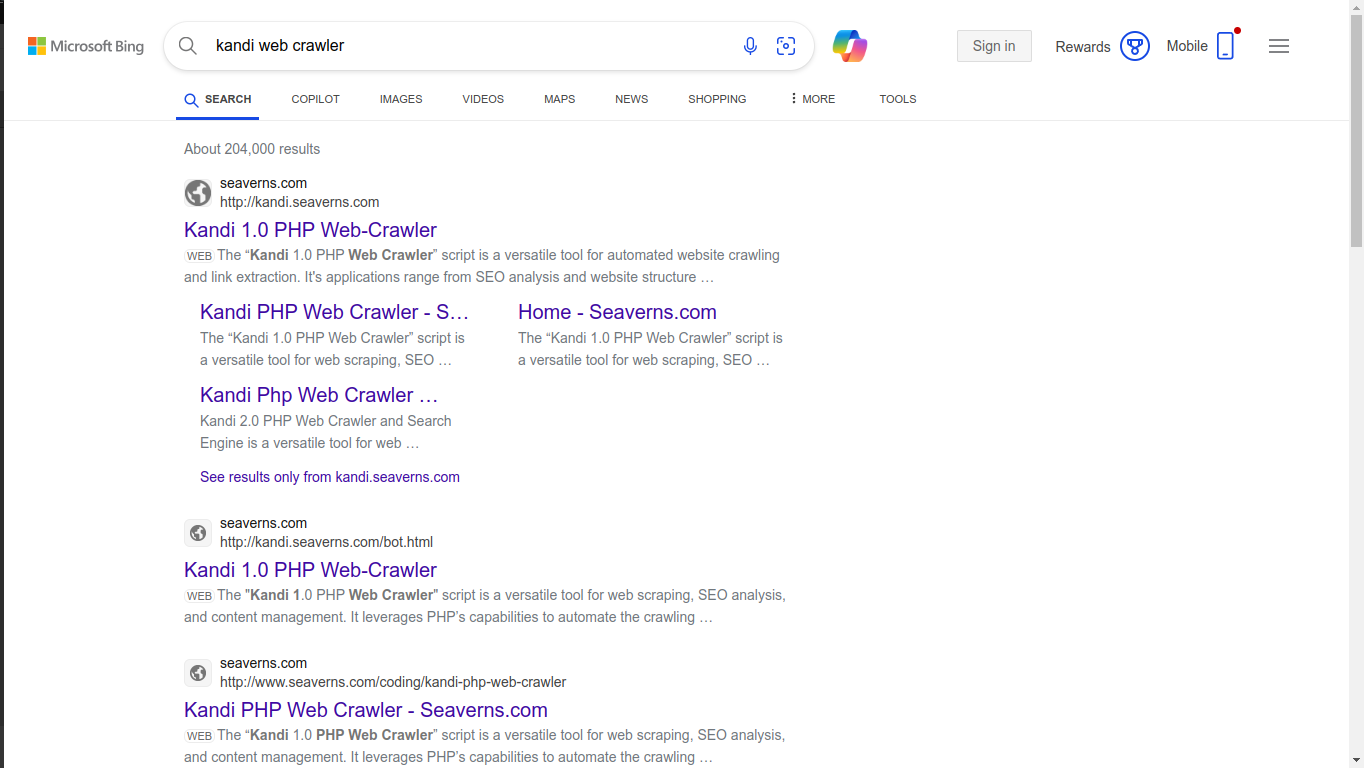Viewport: 1364px width, 768px height.
Task: Open Copilot via colorful logo icon
Action: click(850, 46)
